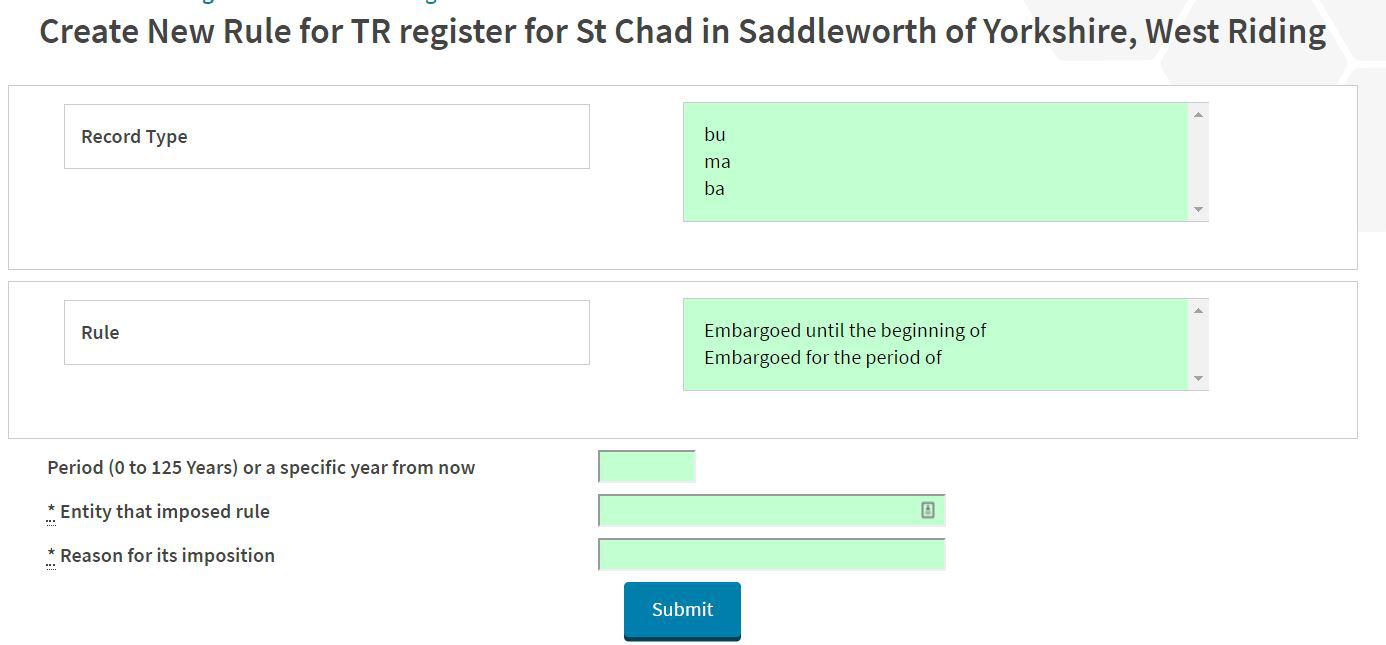Click the "Reason for its imposition" label
The height and width of the screenshot is (645, 1386).
[x=167, y=556]
